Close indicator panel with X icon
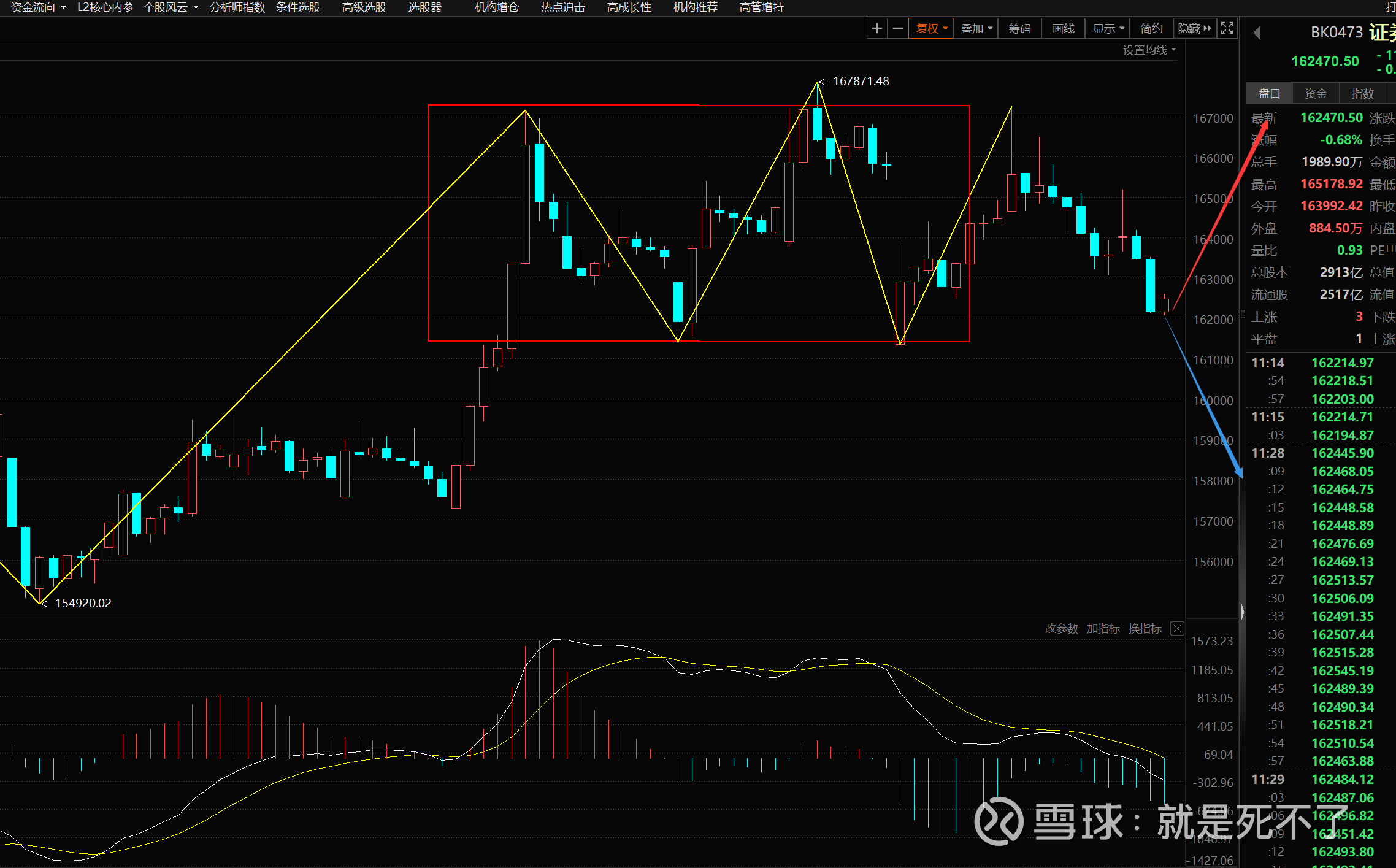This screenshot has width=1396, height=868. pyautogui.click(x=1176, y=628)
